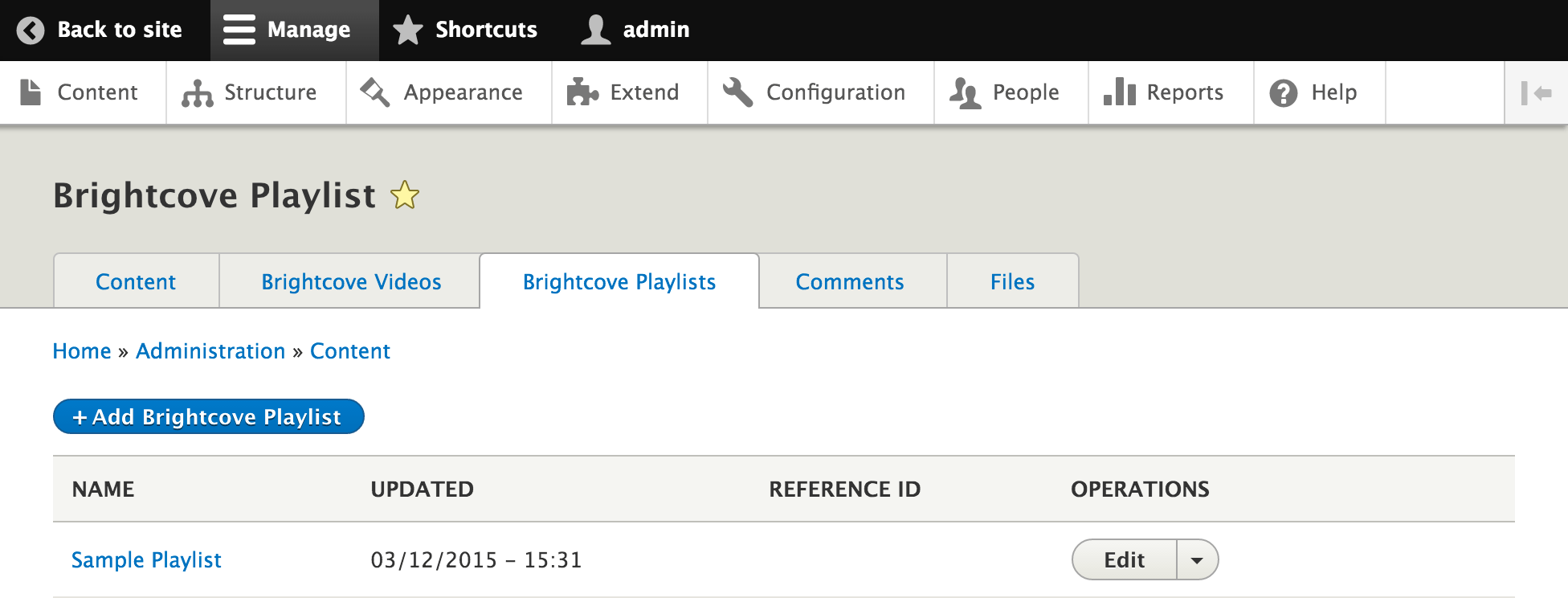Click the Reports bar chart icon
This screenshot has width=1568, height=598.
(x=1120, y=92)
